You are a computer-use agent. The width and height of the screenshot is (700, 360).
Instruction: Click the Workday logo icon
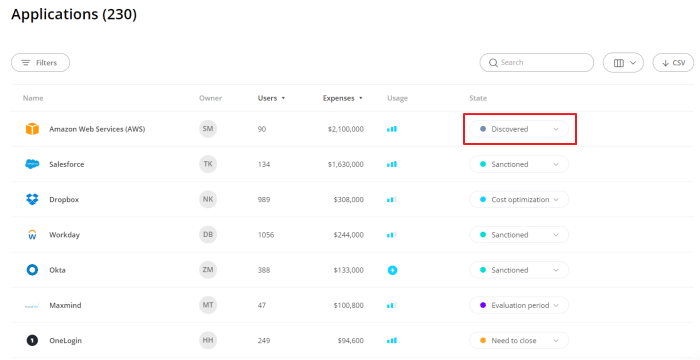[32, 234]
